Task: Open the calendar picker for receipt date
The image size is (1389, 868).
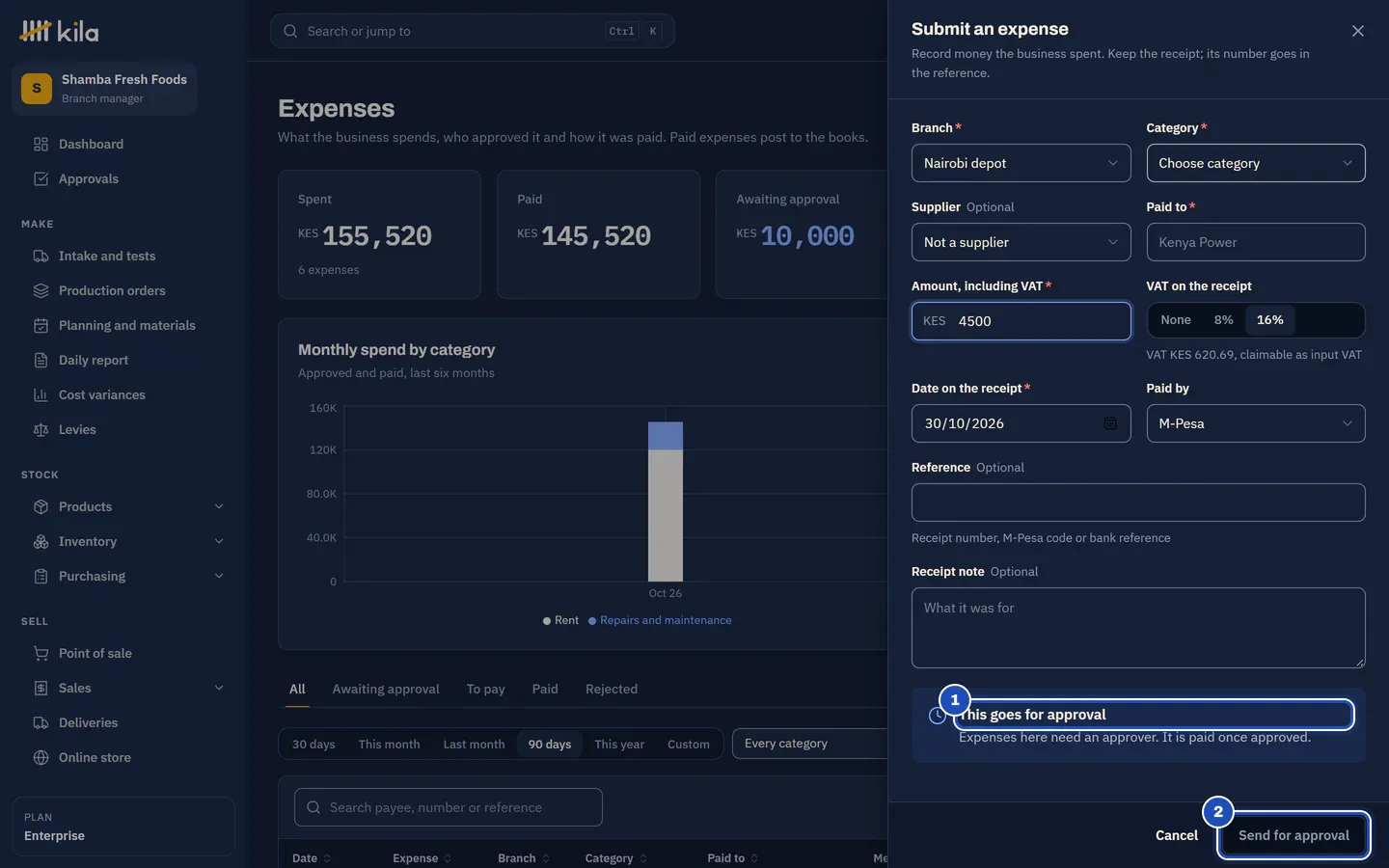Action: coord(1110,423)
